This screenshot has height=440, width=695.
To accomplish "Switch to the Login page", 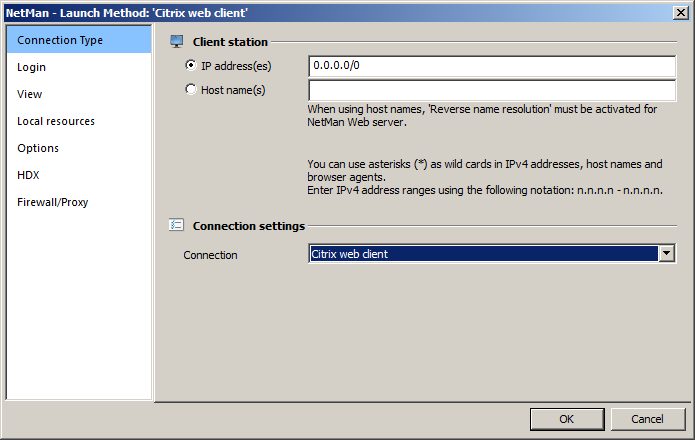I will [79, 67].
